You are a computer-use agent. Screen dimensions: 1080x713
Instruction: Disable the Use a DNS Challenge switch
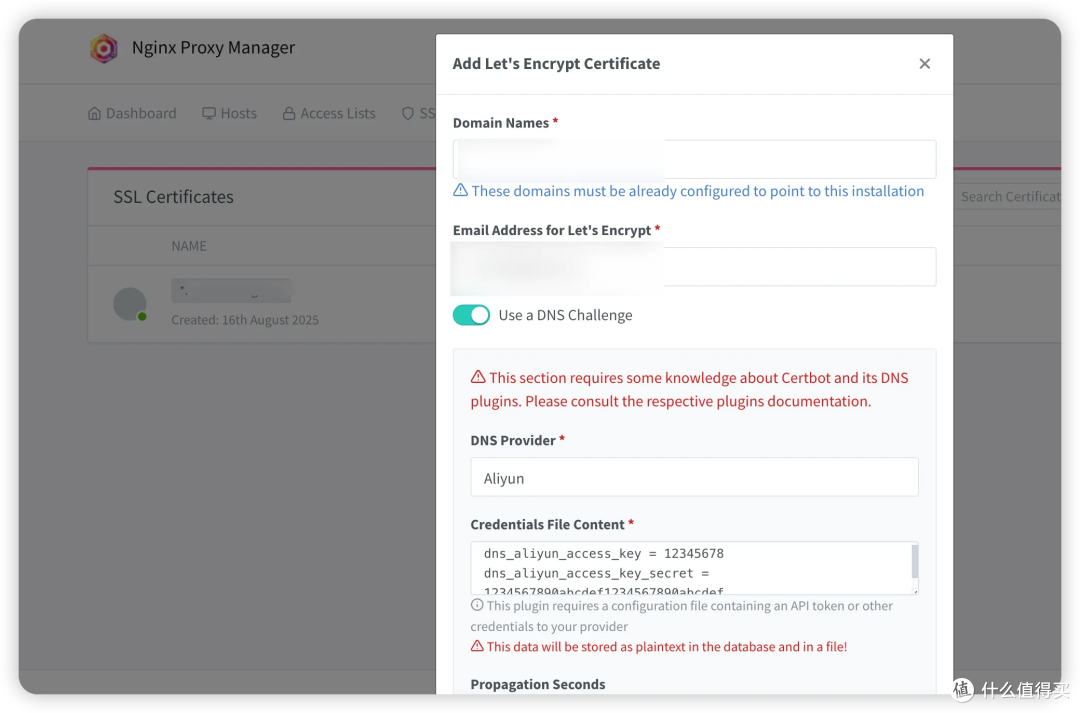471,315
